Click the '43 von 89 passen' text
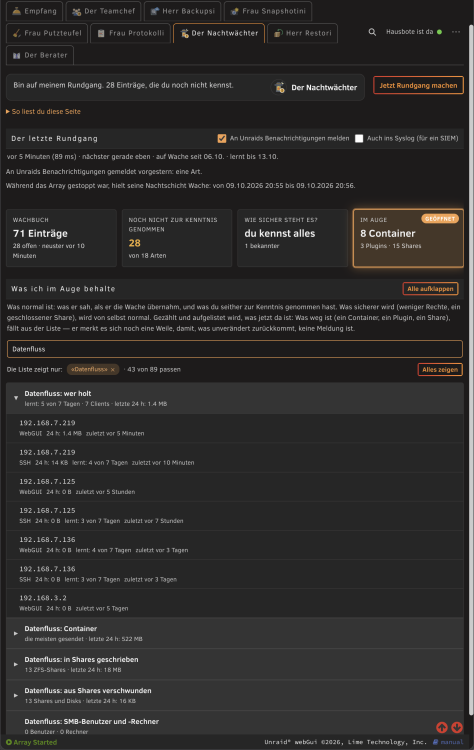The height and width of the screenshot is (750, 474). point(154,370)
